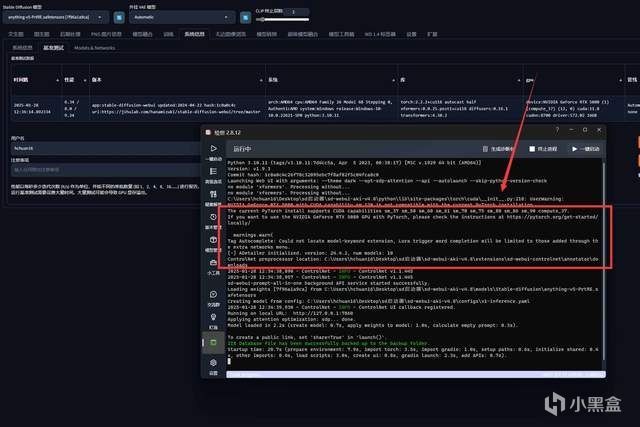Click the console line starting 'Startup time'
Viewport: 640px width, 427px height.
click(x=413, y=352)
